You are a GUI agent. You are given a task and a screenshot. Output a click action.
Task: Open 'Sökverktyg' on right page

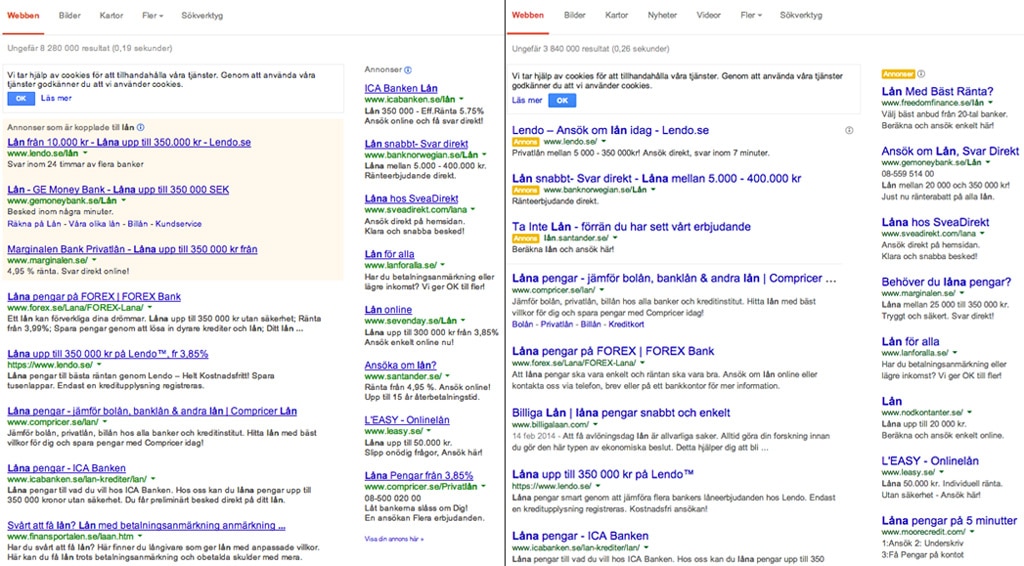coord(801,15)
